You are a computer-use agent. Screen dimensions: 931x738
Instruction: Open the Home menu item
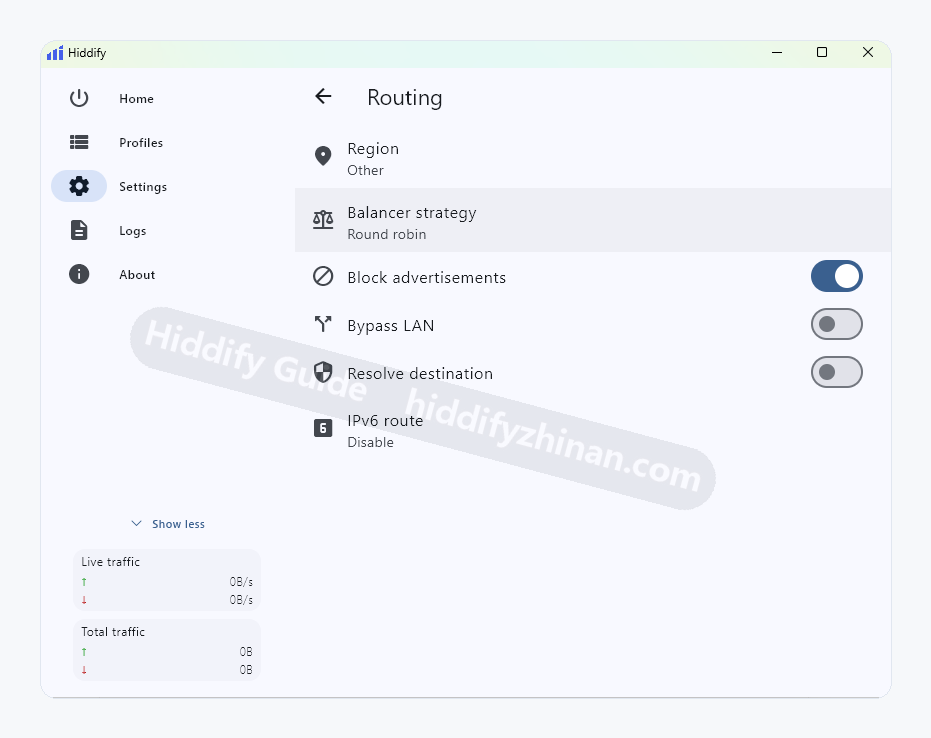pos(136,99)
